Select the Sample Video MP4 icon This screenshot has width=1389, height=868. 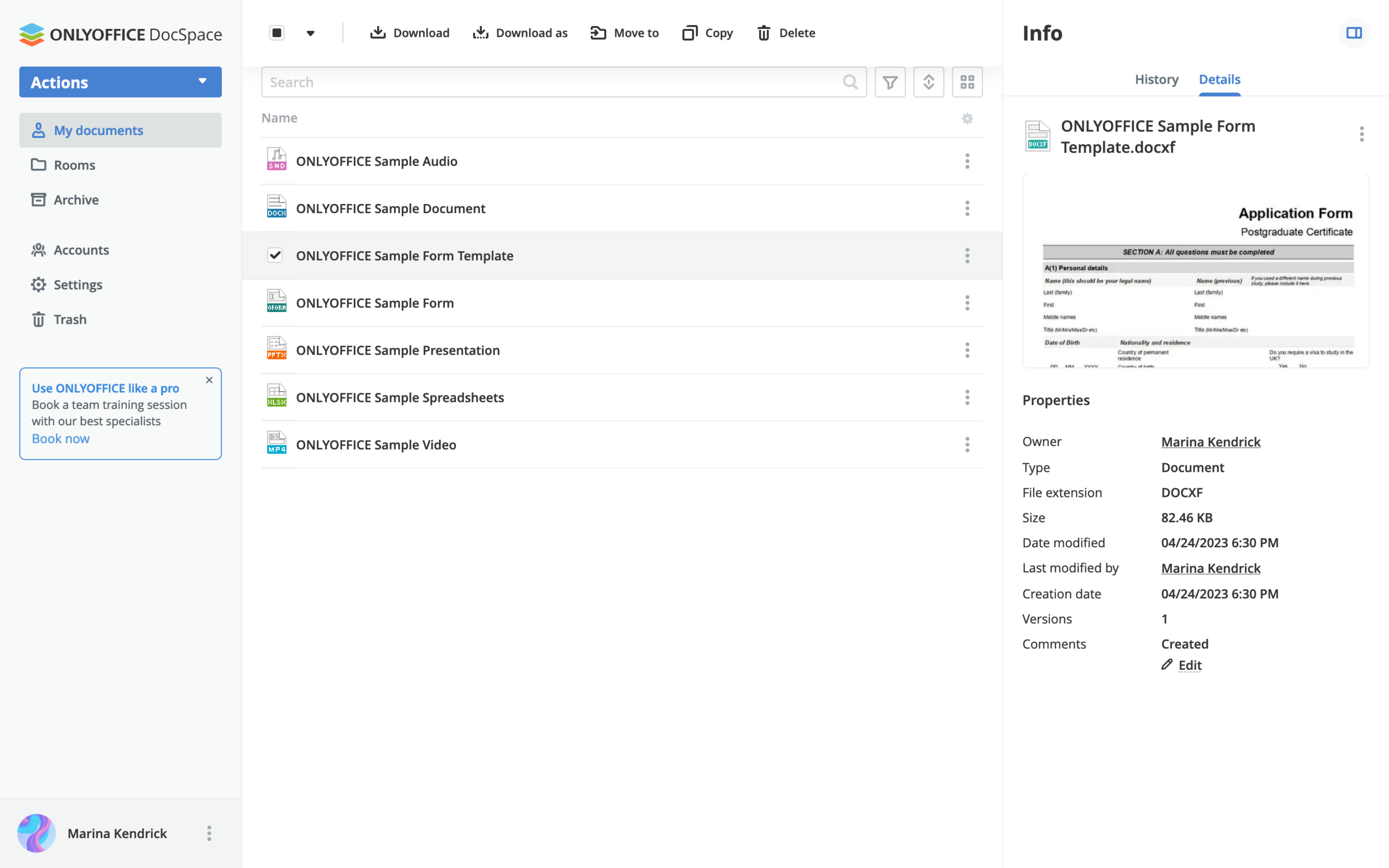(x=277, y=443)
